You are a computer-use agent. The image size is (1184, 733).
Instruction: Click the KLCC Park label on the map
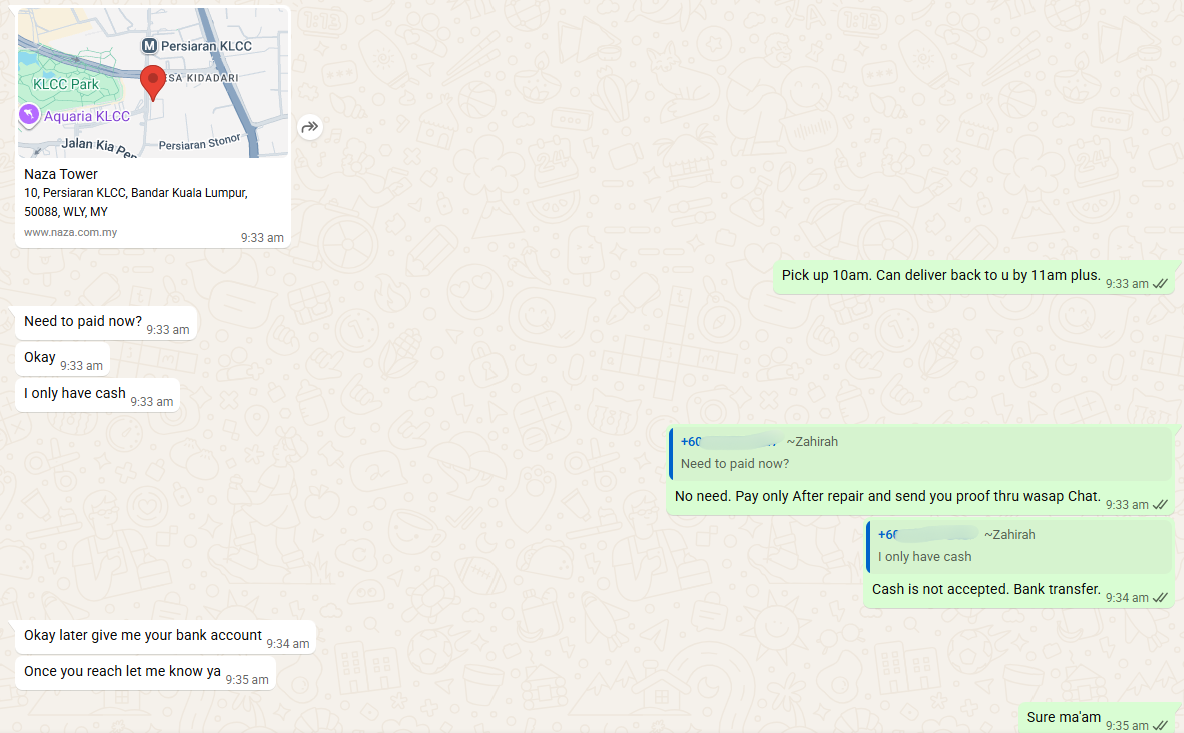tap(66, 84)
